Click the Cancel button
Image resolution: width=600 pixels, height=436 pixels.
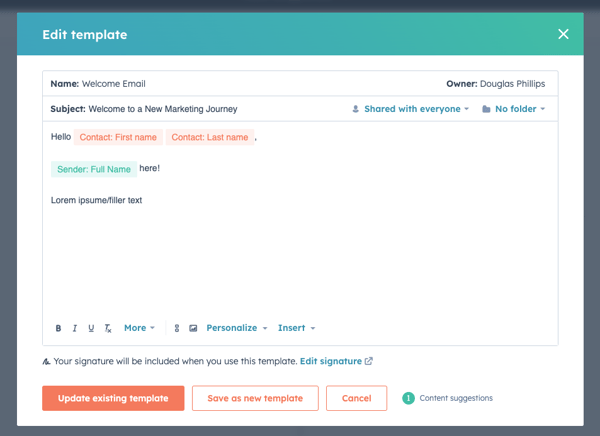[x=357, y=398]
